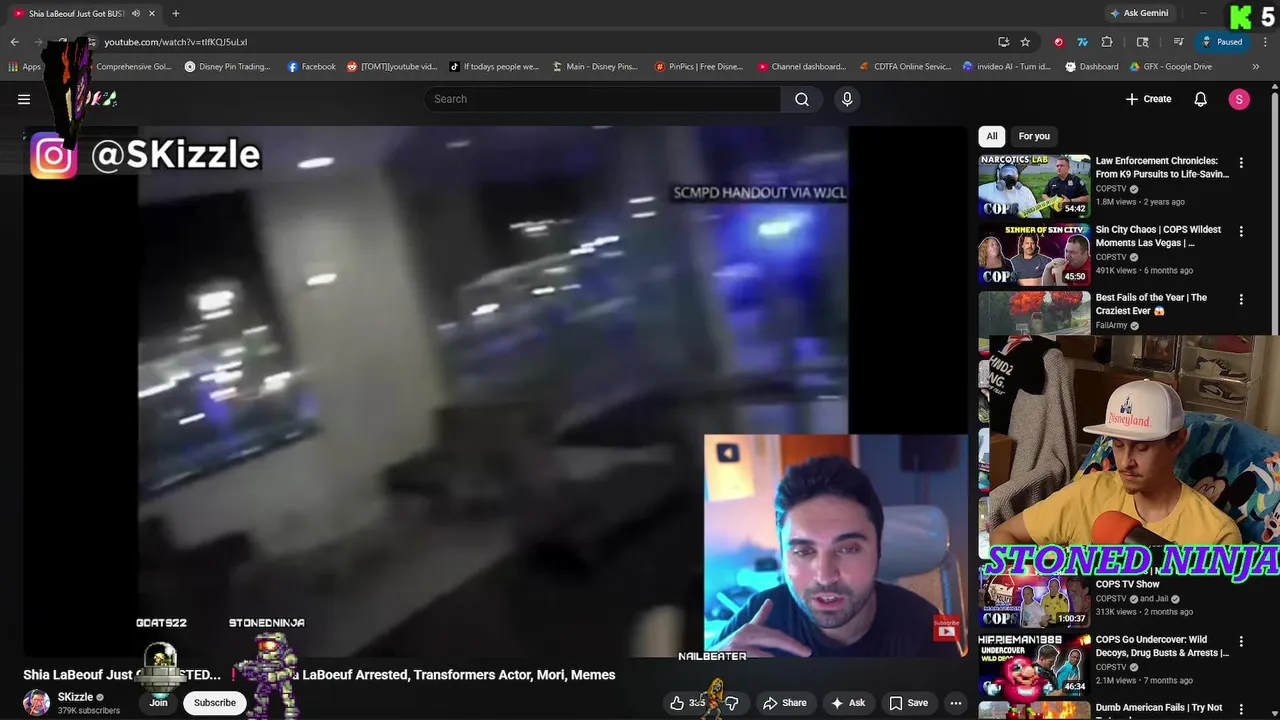The width and height of the screenshot is (1280, 720).
Task: Click the Ask Gemini button
Action: tap(1139, 13)
